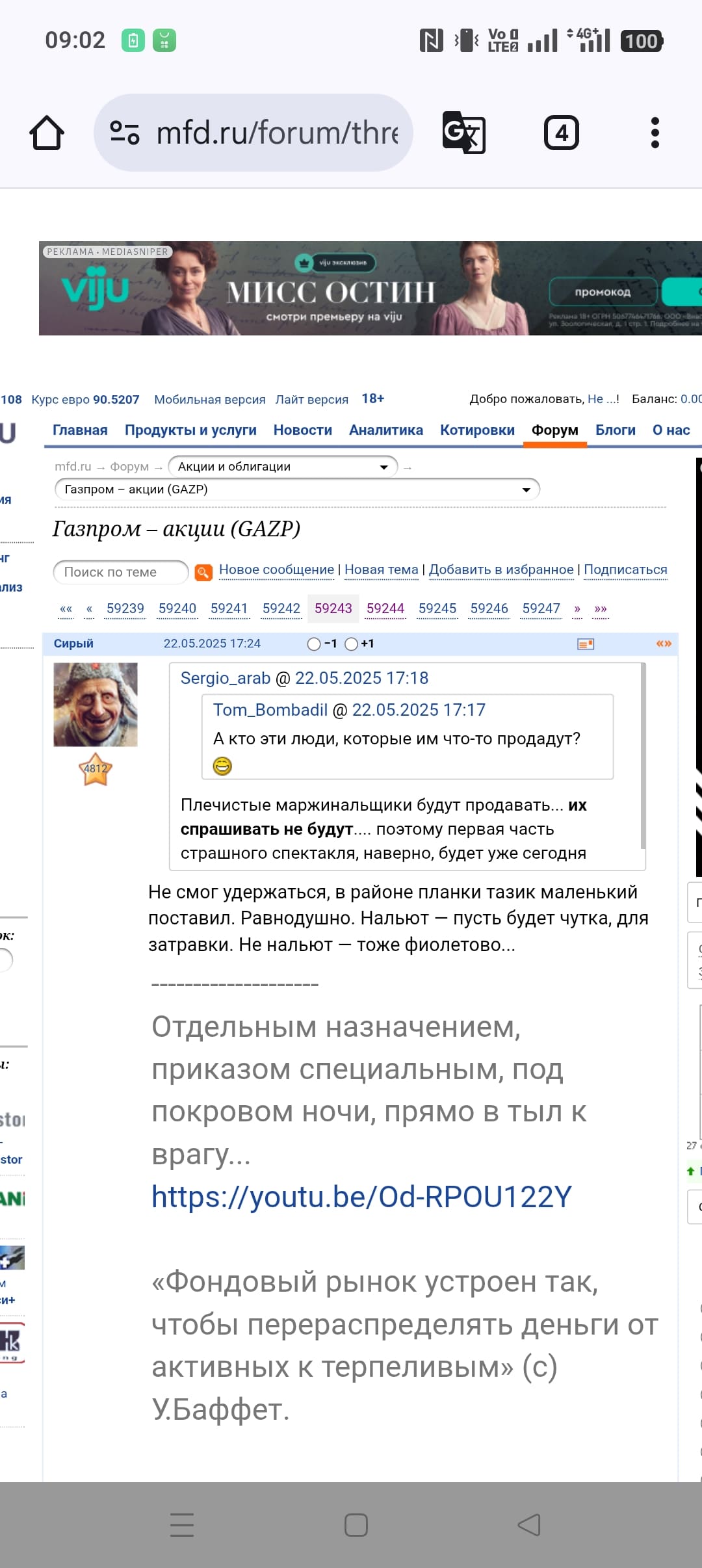Open the tab switcher showing 4 tabs

pos(561,133)
